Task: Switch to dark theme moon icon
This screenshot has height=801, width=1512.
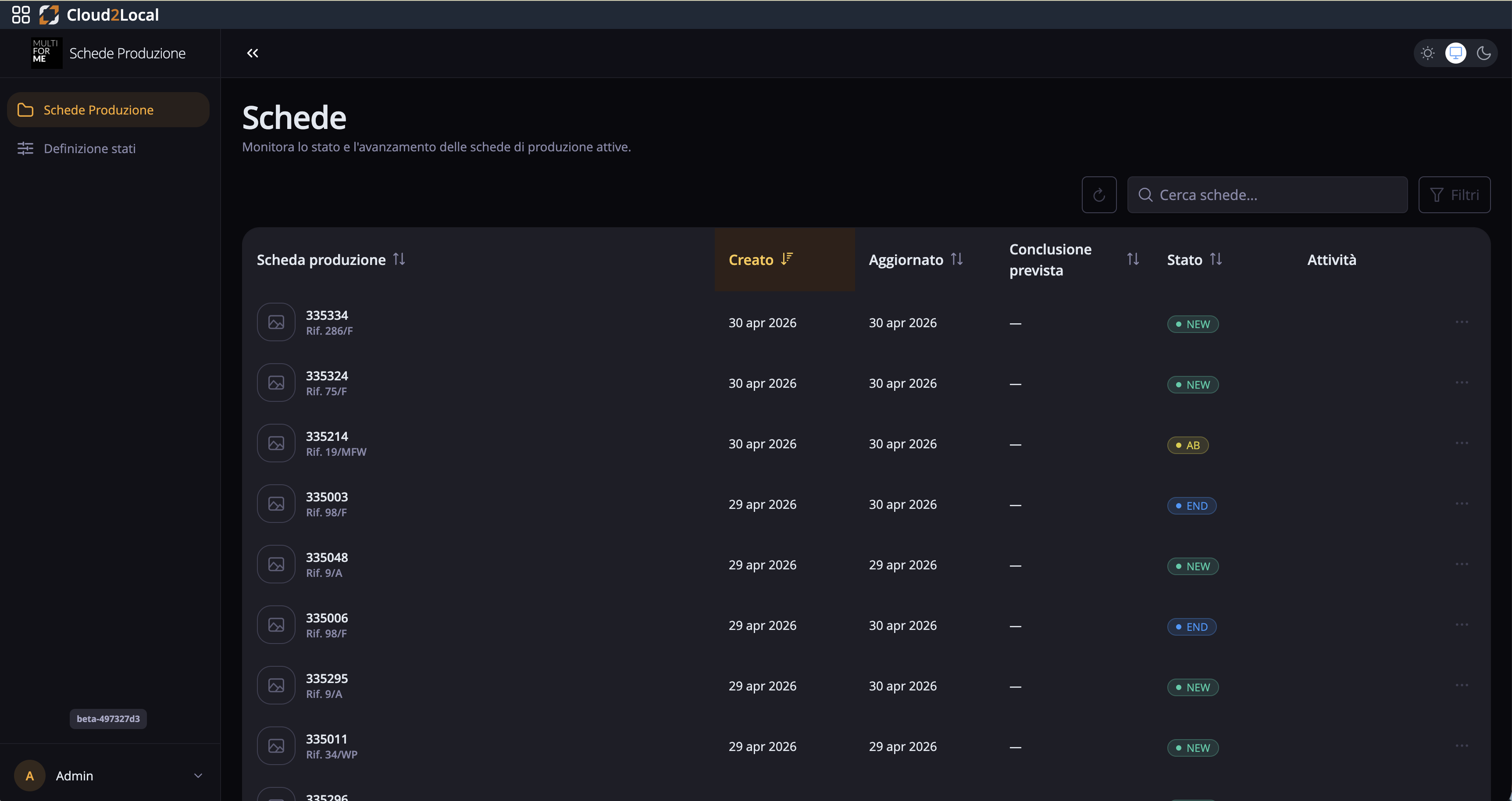Action: (x=1484, y=54)
